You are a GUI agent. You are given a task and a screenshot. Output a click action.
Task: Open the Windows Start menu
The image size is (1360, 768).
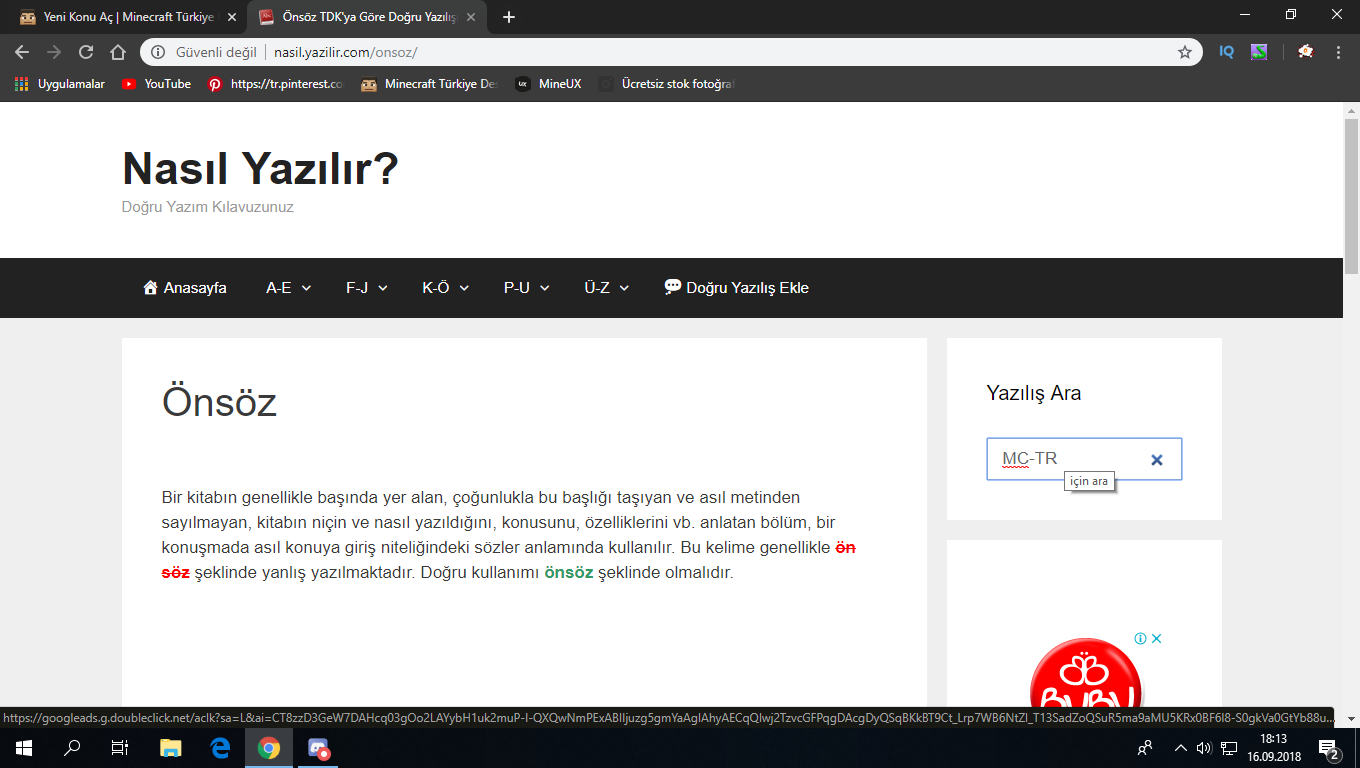coord(24,747)
